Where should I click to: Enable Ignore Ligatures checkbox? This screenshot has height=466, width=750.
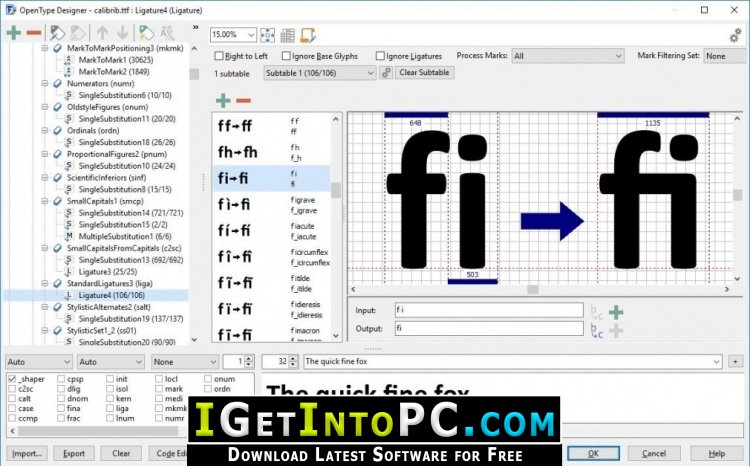click(x=380, y=56)
